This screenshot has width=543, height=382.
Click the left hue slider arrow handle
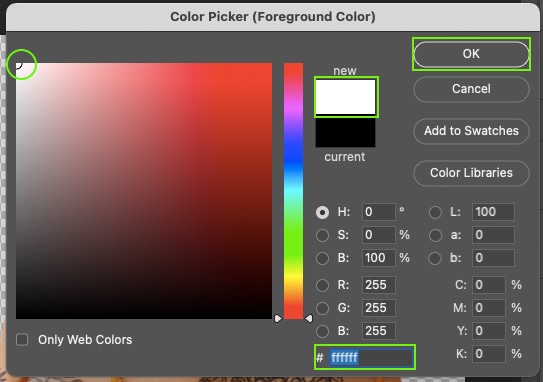(x=277, y=318)
